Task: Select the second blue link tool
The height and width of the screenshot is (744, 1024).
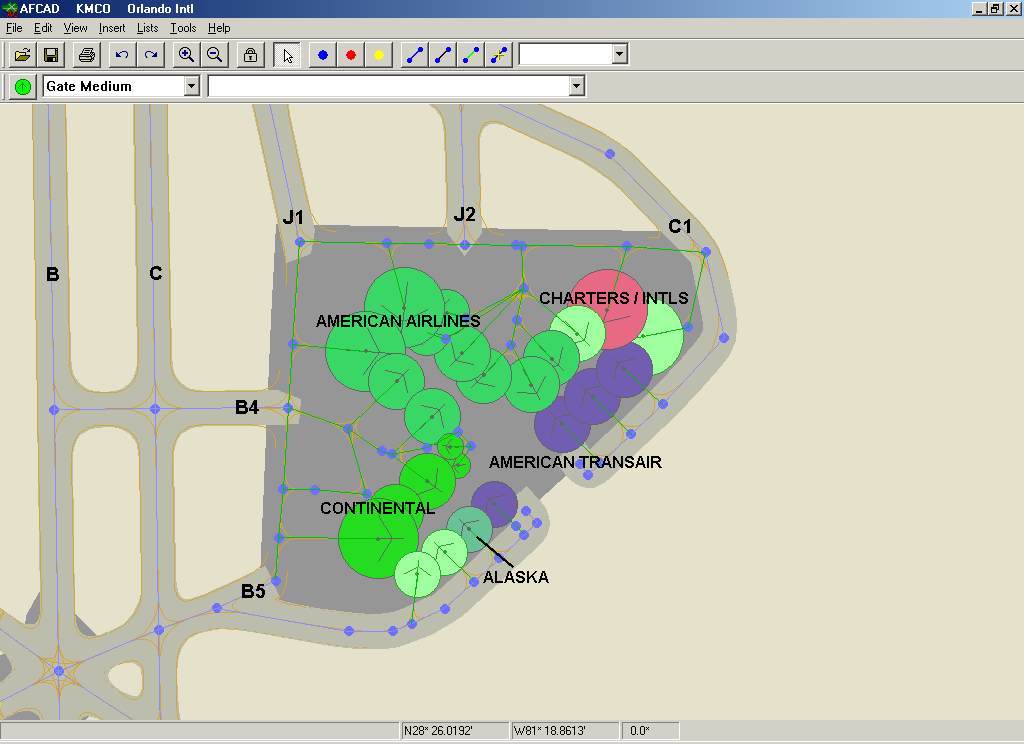Action: tap(443, 55)
